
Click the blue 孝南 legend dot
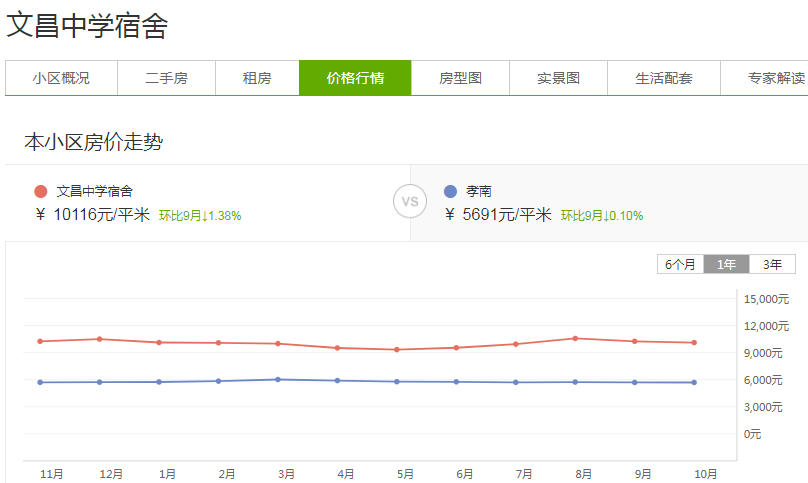pyautogui.click(x=450, y=191)
